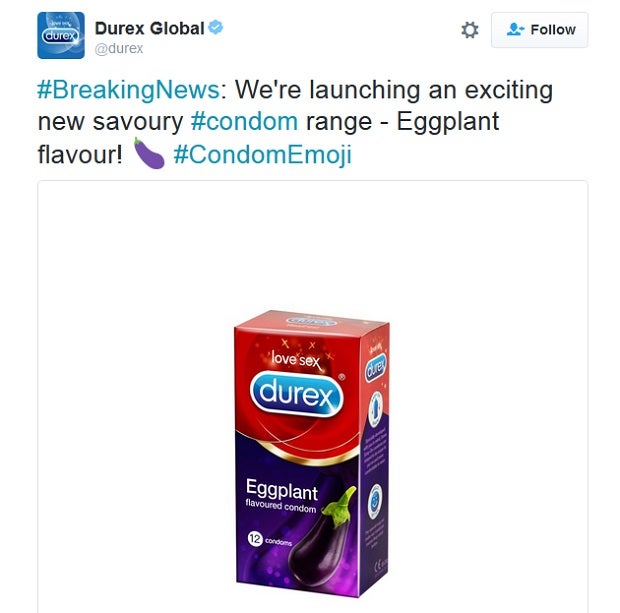
Task: Open the #condom hashtag
Action: tap(244, 121)
